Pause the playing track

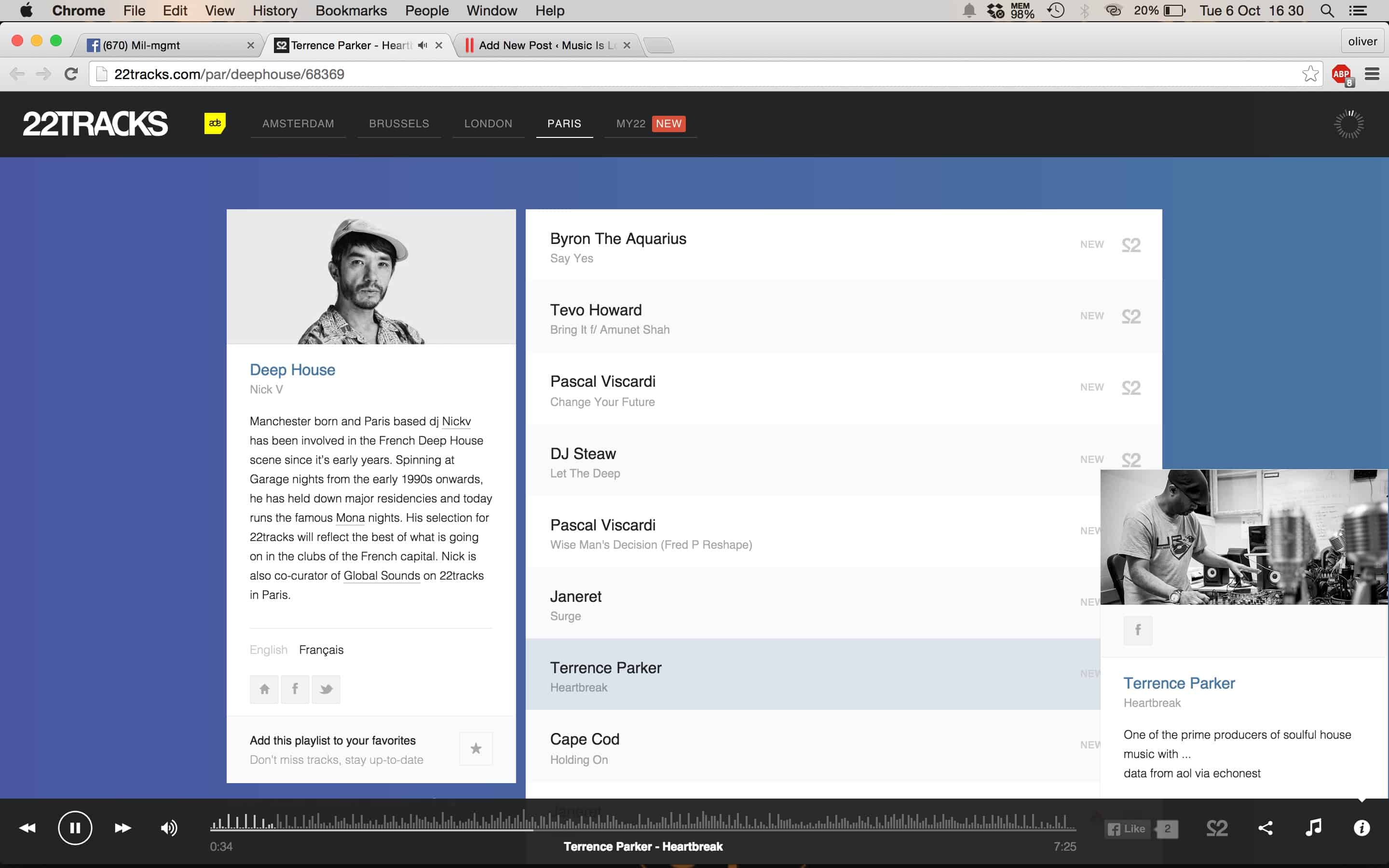click(75, 828)
